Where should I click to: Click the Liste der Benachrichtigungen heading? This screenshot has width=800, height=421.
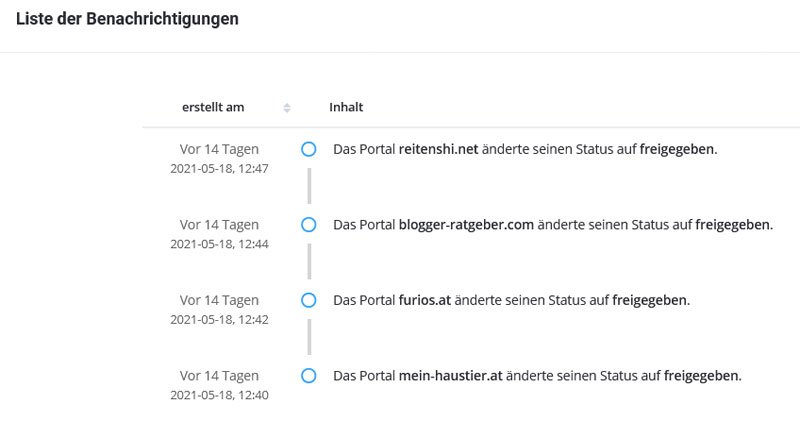[x=128, y=19]
